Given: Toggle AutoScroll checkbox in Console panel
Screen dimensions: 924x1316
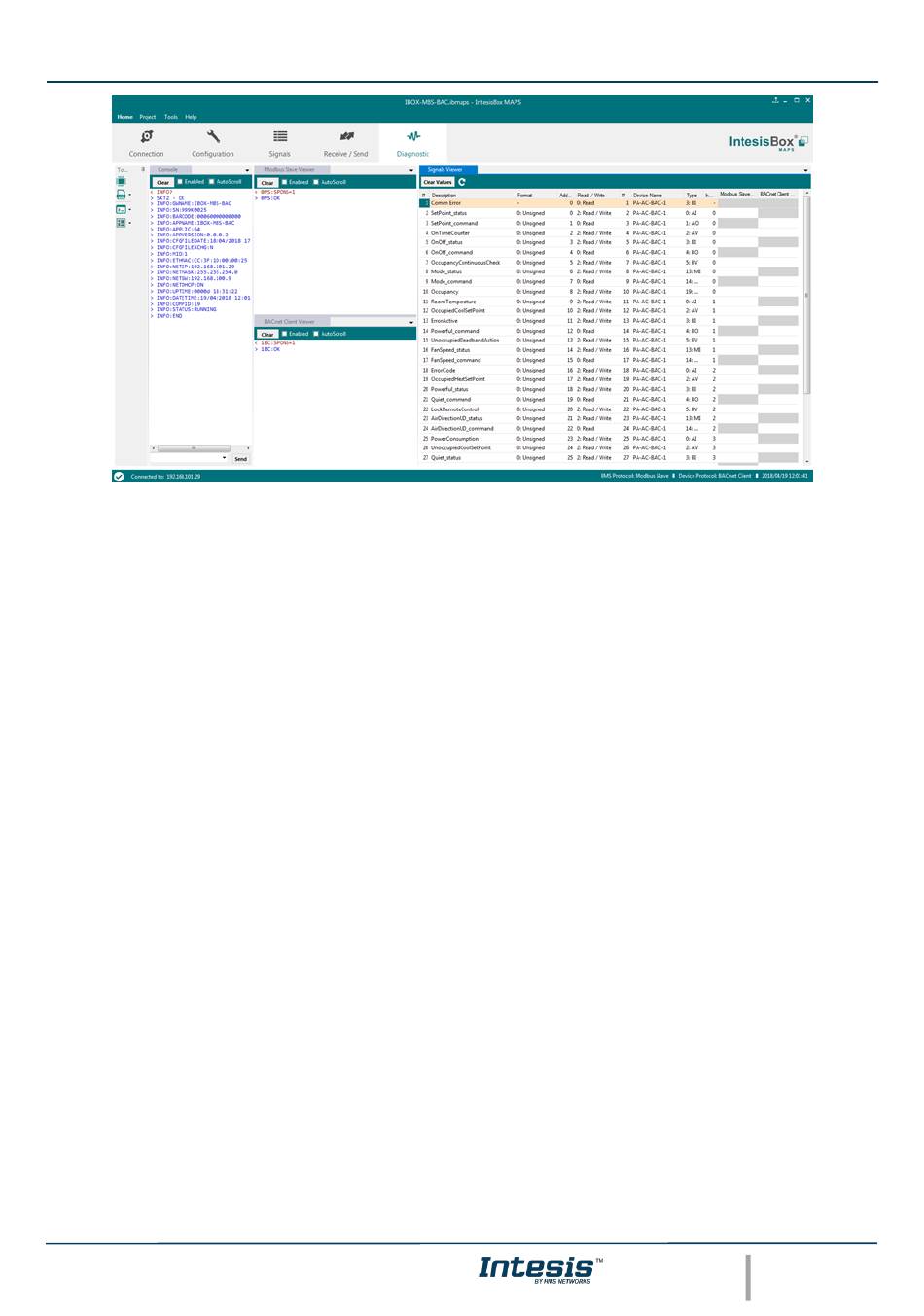Looking at the screenshot, I should [212, 182].
